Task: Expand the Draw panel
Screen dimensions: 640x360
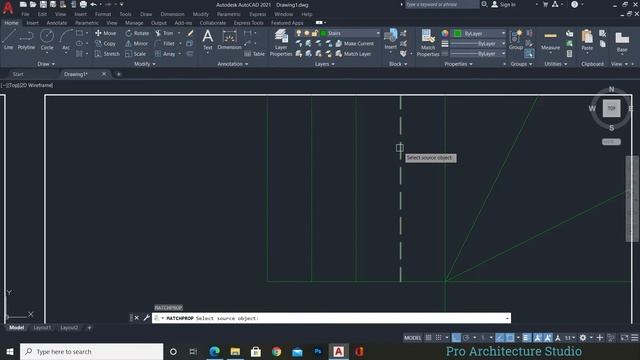Action: point(46,64)
